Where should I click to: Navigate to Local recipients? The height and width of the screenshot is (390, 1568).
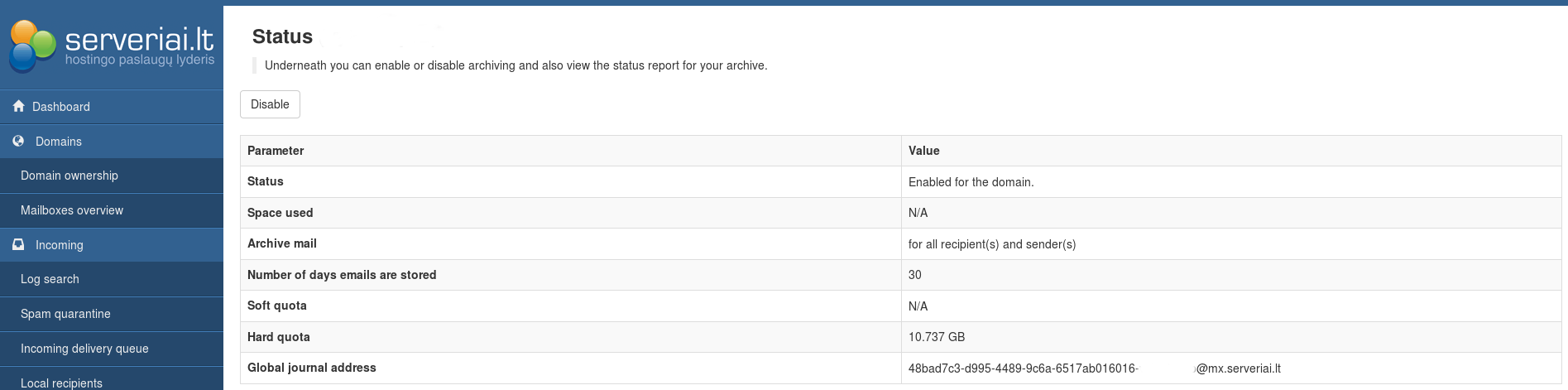pos(61,383)
